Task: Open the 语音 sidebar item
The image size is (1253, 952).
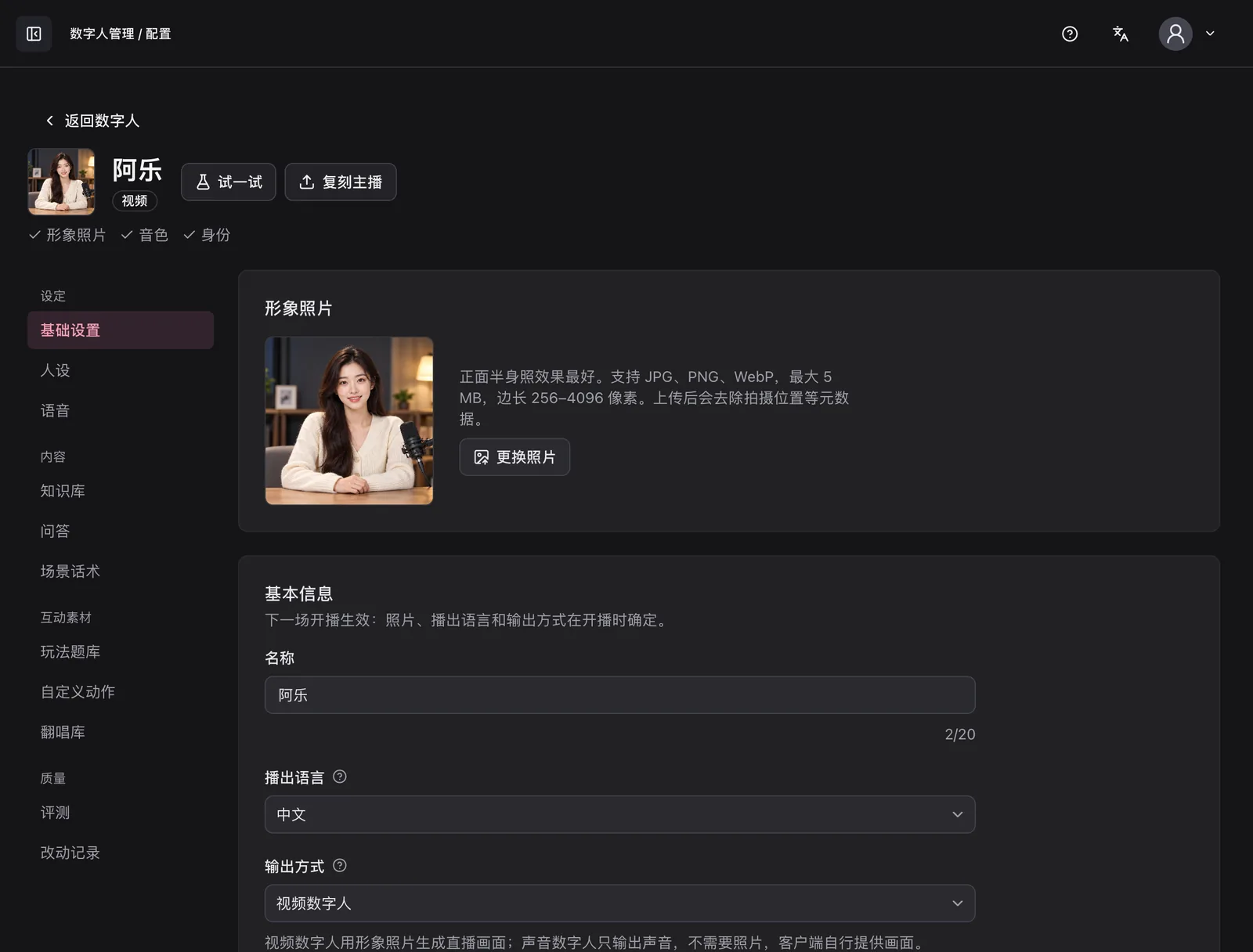Action: point(121,411)
